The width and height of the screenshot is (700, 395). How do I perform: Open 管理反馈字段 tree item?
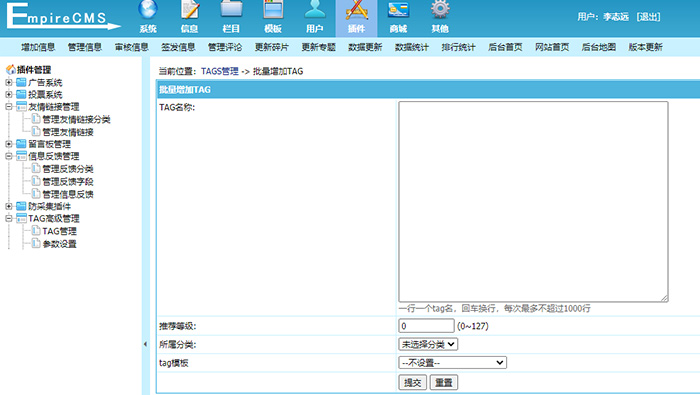point(68,182)
